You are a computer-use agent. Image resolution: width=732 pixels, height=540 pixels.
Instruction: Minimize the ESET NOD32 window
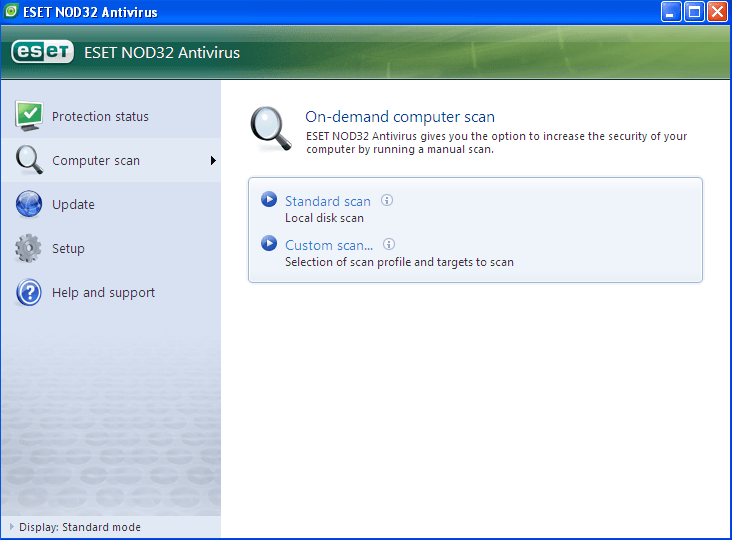(x=671, y=12)
